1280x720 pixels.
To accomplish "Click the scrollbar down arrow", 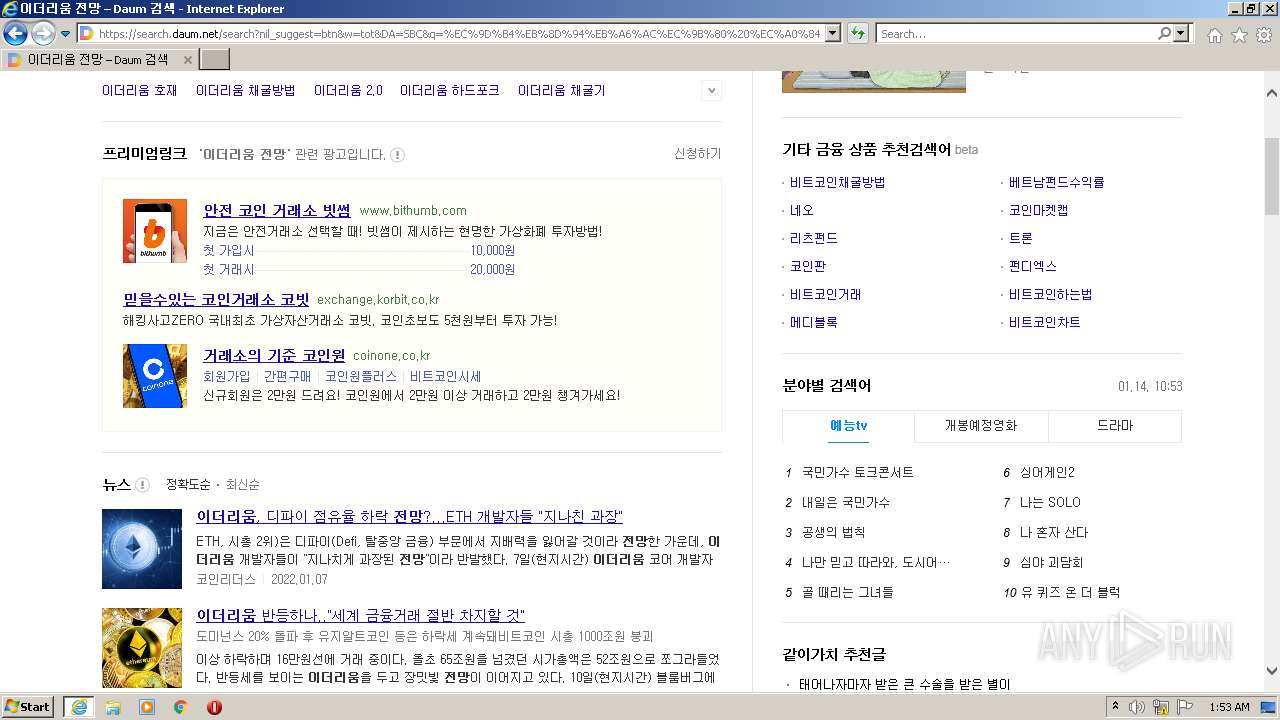I will [x=1272, y=672].
